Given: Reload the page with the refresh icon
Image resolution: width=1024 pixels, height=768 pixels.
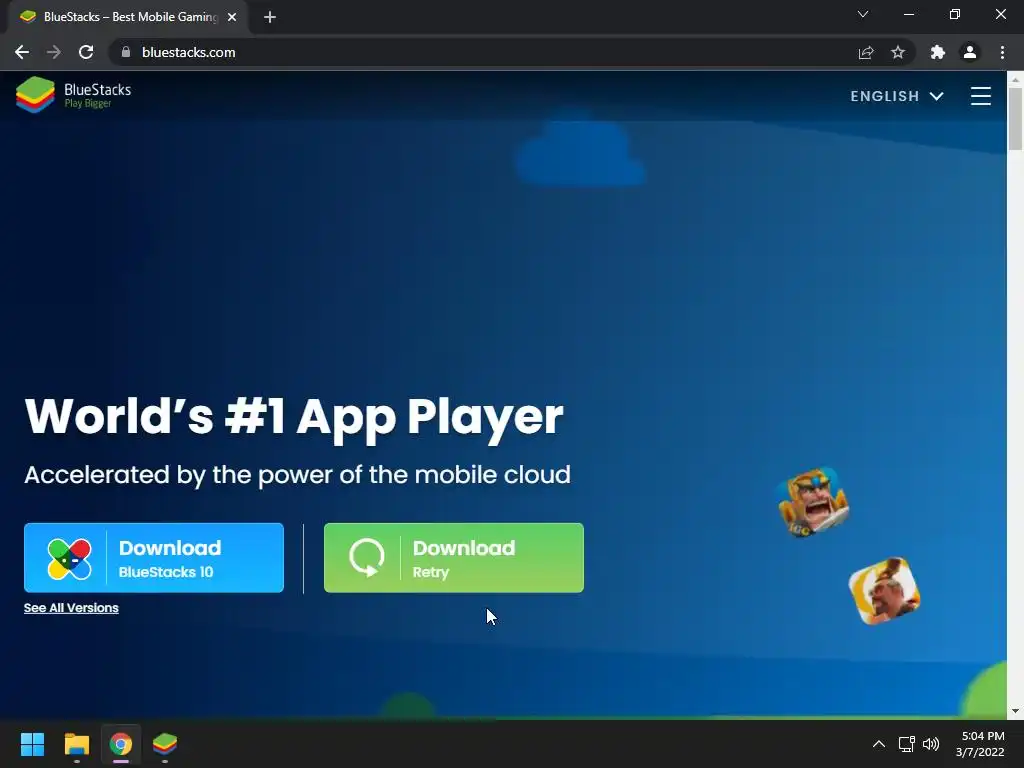Looking at the screenshot, I should pyautogui.click(x=86, y=52).
